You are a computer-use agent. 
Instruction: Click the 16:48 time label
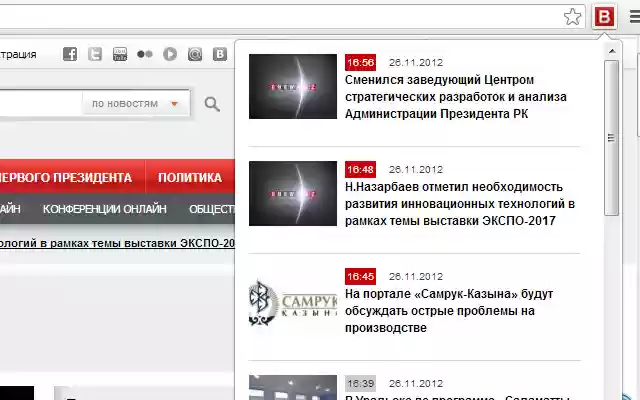[360, 169]
